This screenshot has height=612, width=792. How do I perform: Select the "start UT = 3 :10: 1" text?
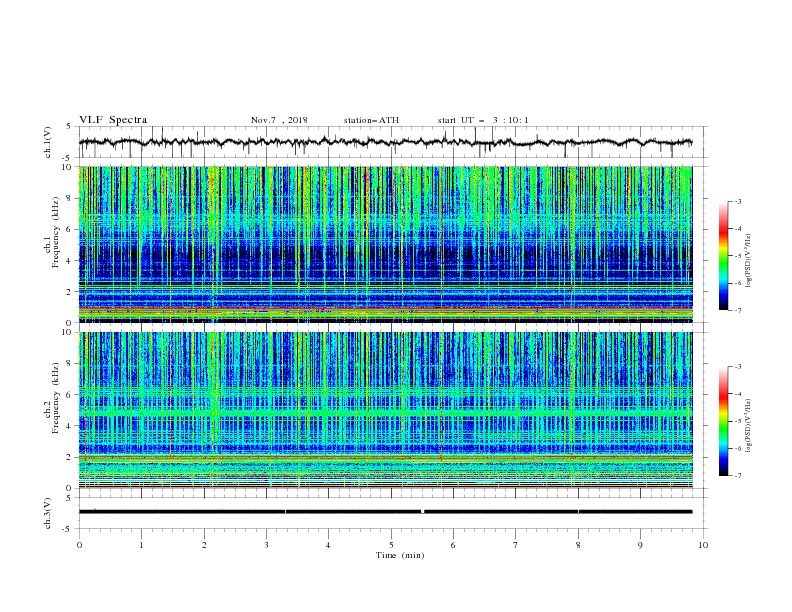[x=483, y=120]
